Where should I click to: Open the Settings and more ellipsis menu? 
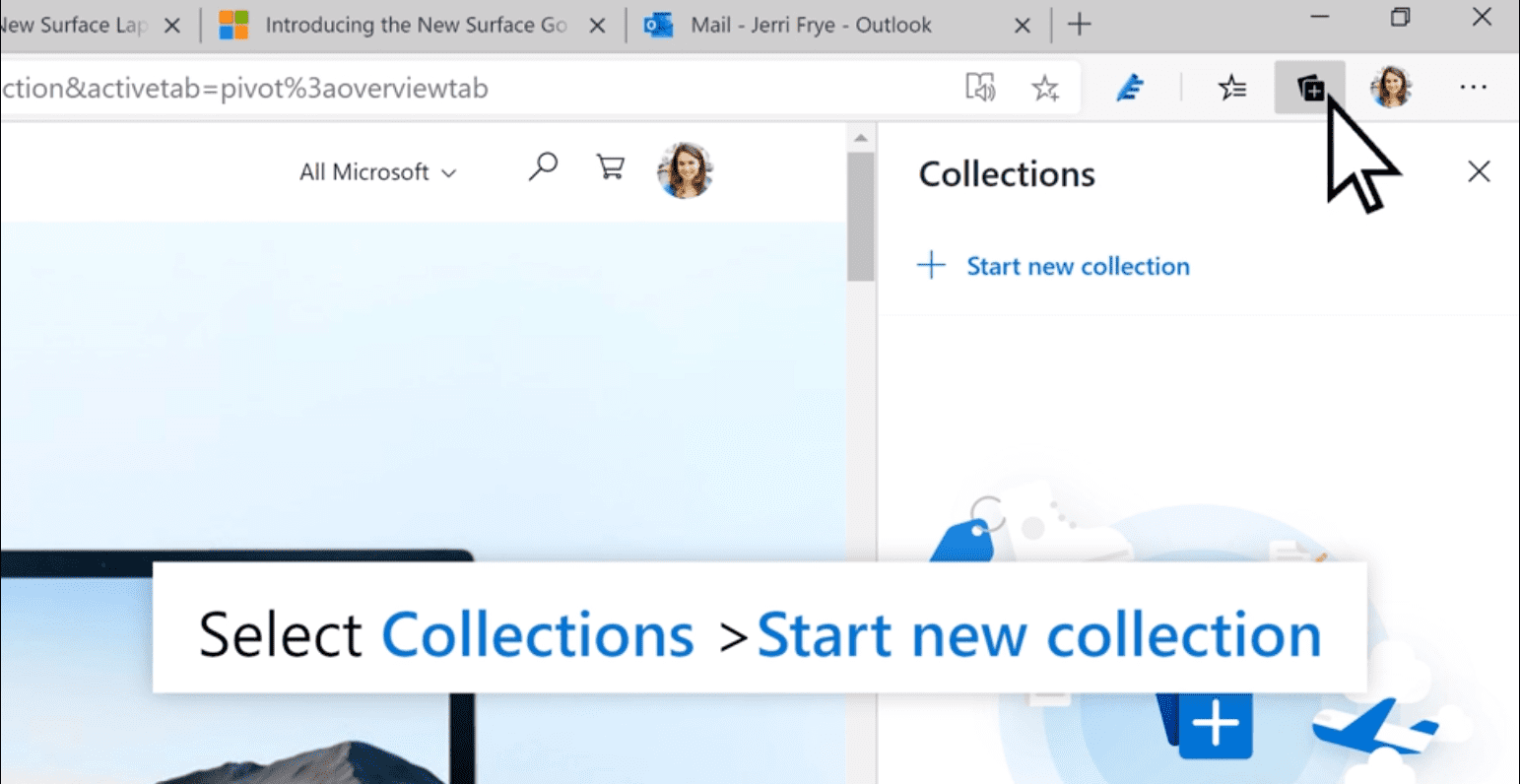(1474, 88)
